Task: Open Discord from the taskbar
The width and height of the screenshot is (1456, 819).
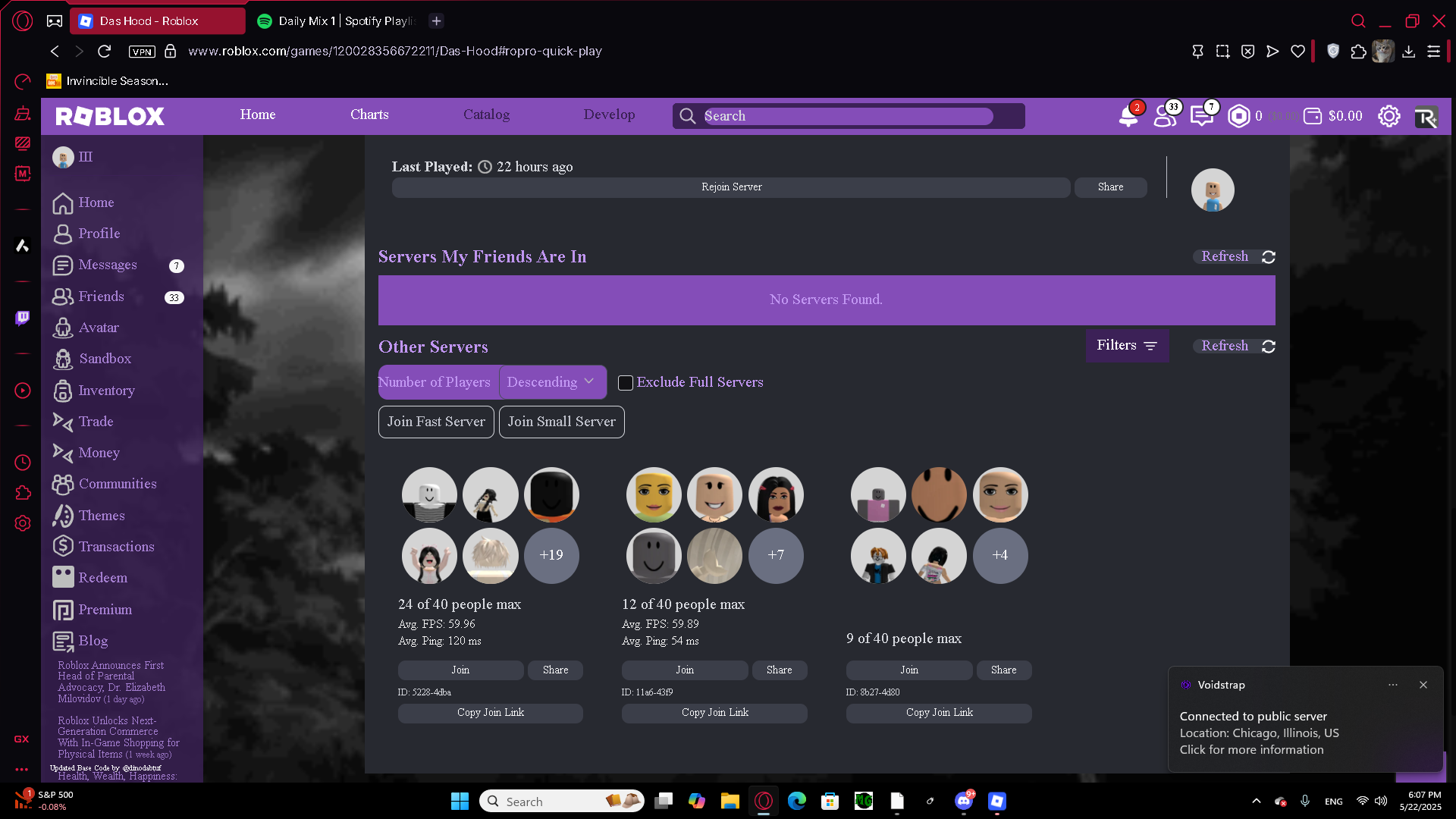Action: (964, 801)
